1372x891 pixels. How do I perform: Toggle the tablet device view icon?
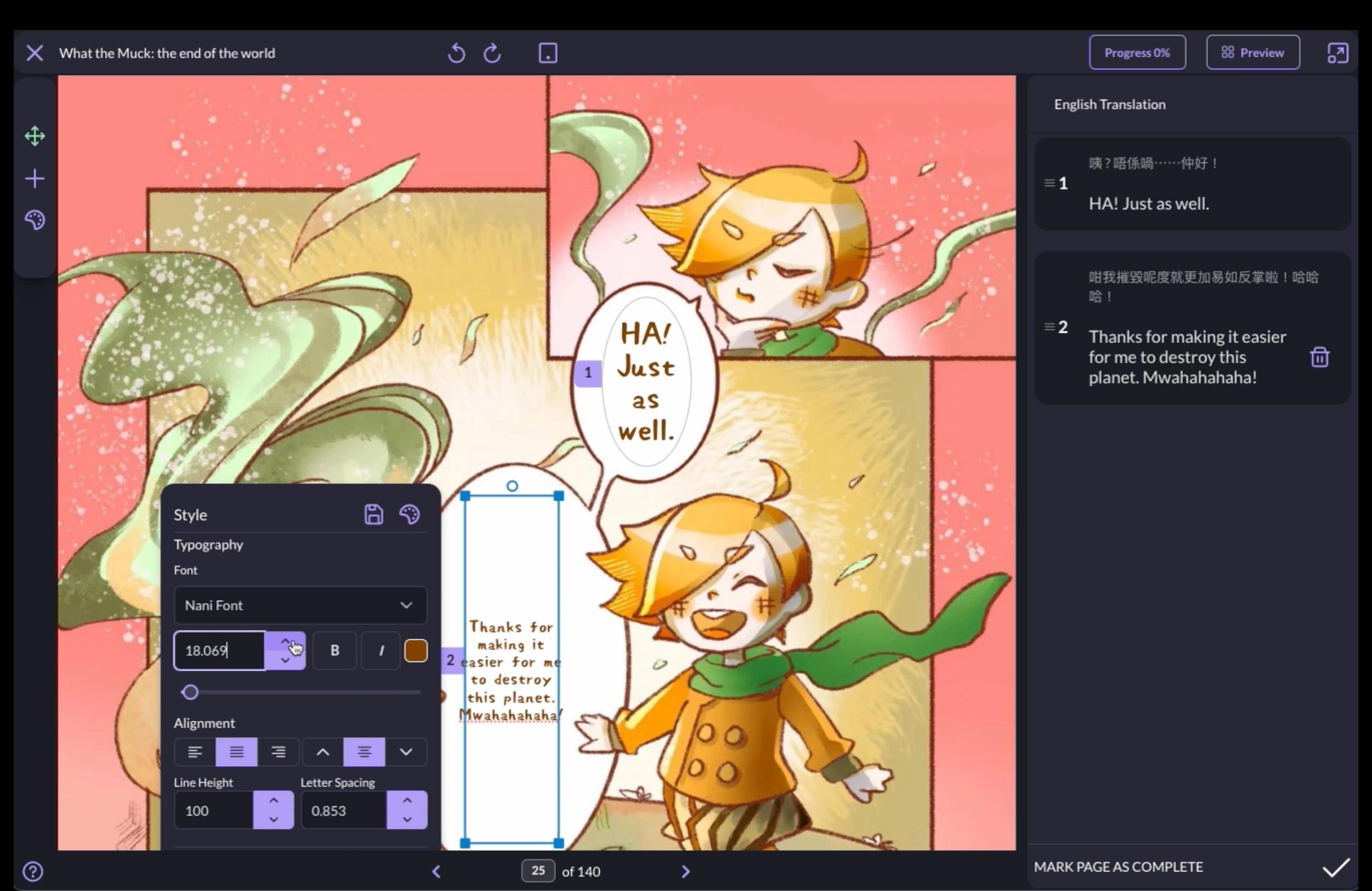point(548,53)
